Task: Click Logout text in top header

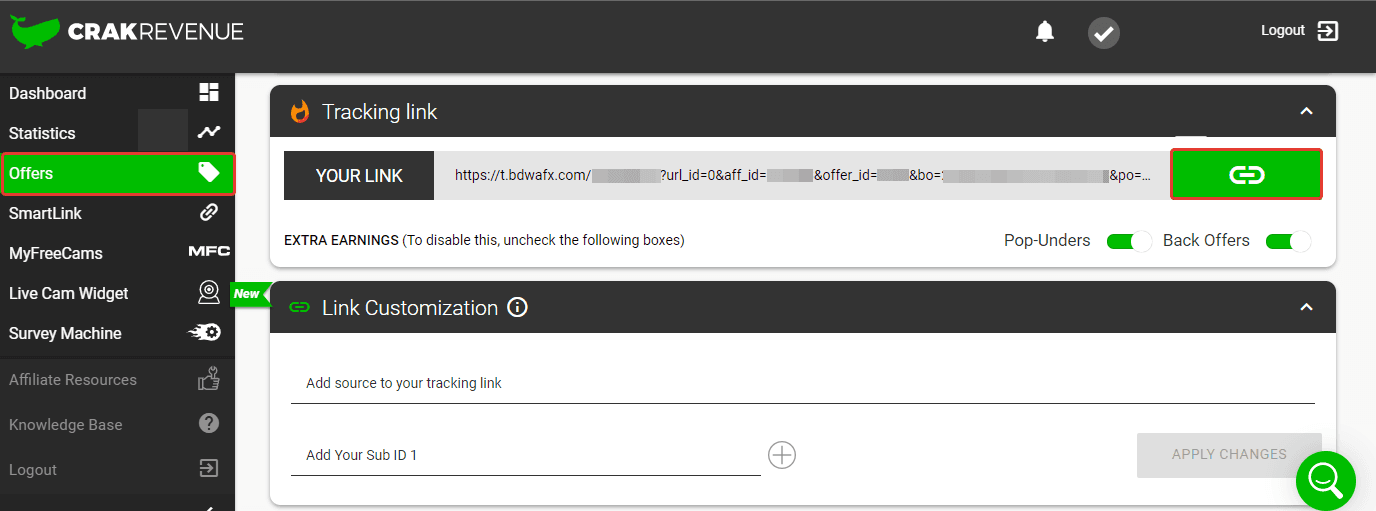Action: [x=1283, y=31]
